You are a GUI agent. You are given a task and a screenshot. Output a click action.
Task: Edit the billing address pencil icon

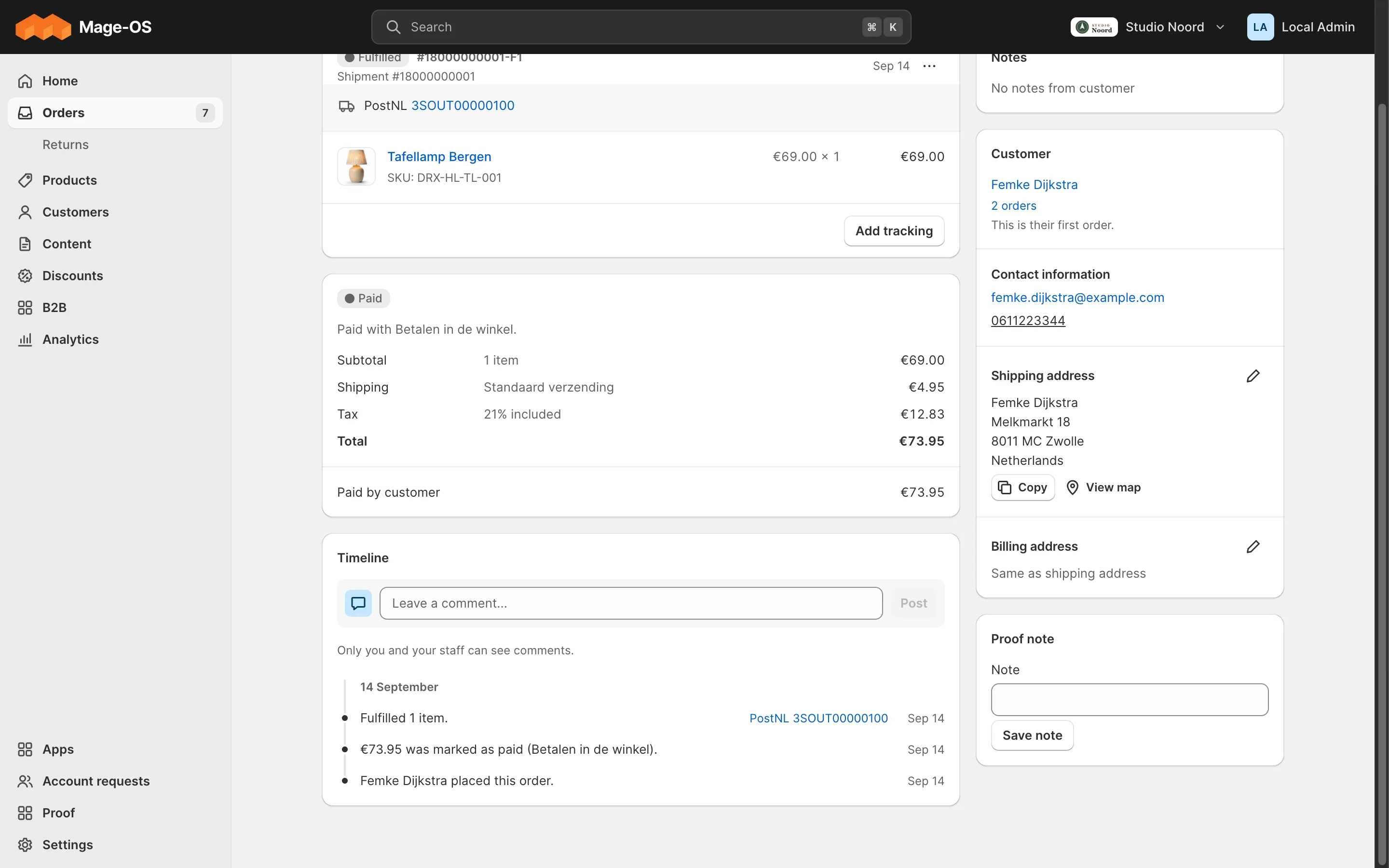(1253, 546)
